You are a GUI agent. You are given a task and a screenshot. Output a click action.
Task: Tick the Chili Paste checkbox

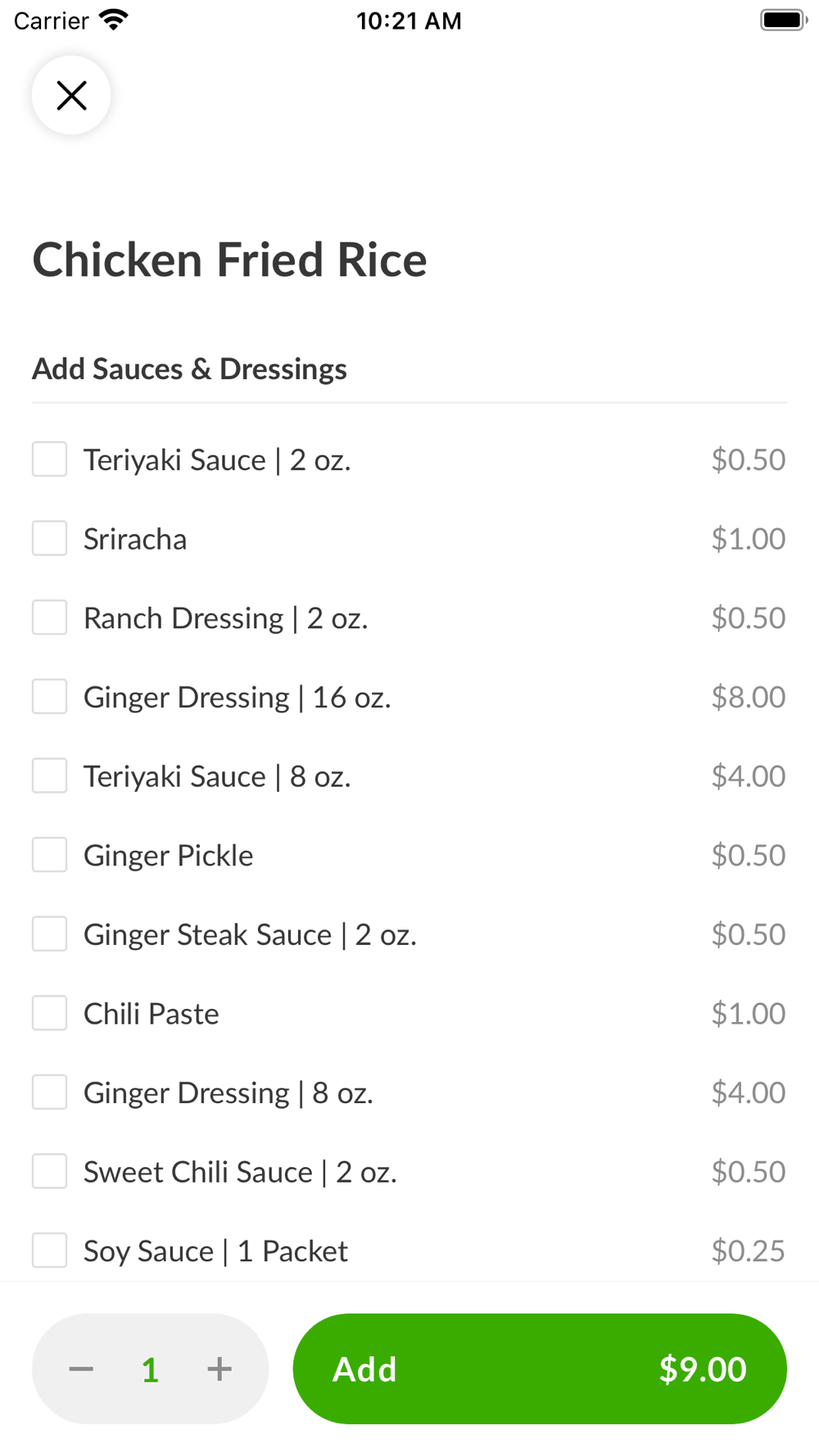(x=49, y=1013)
